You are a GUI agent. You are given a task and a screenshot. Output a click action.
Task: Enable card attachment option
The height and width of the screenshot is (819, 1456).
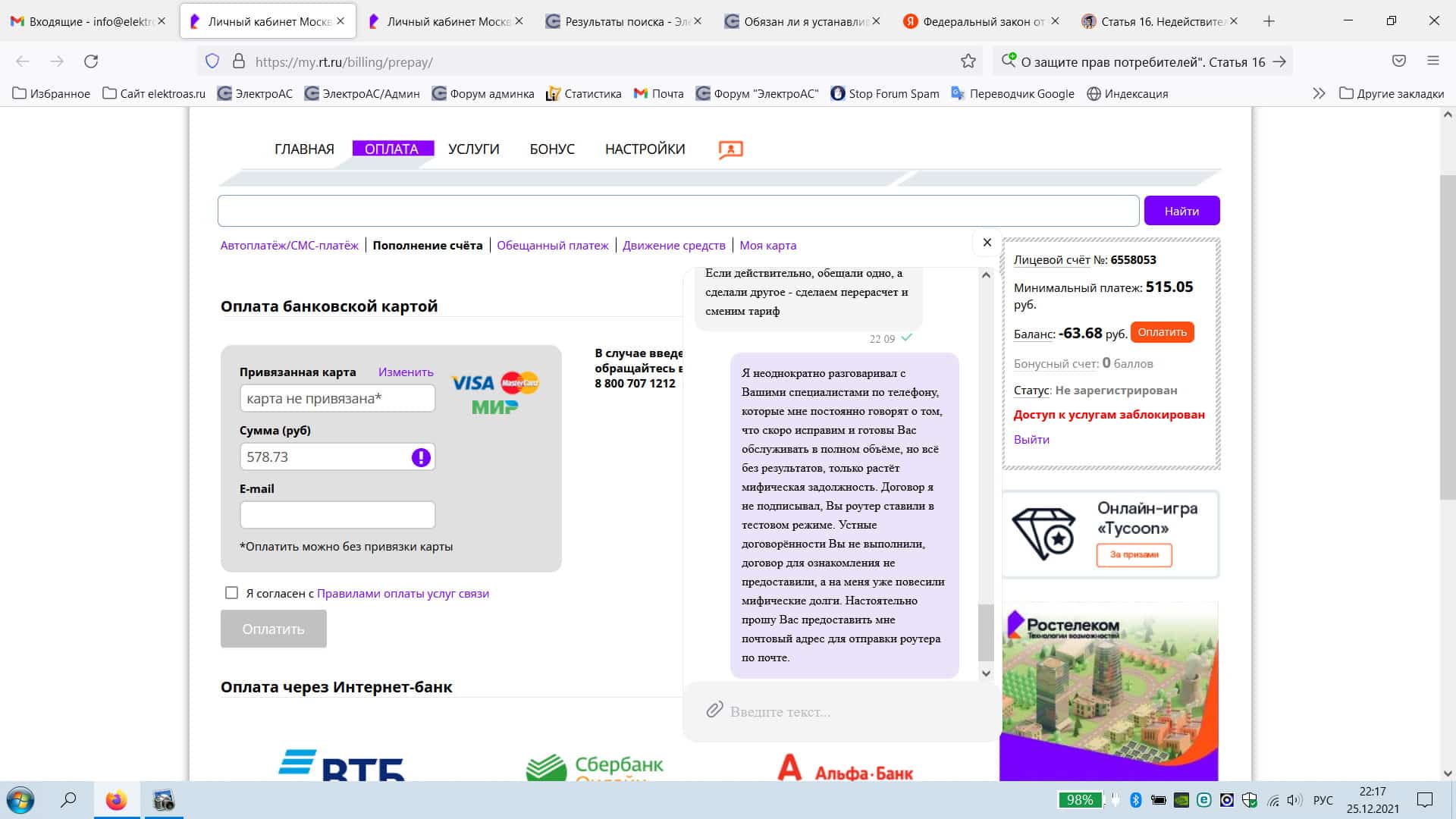[405, 372]
